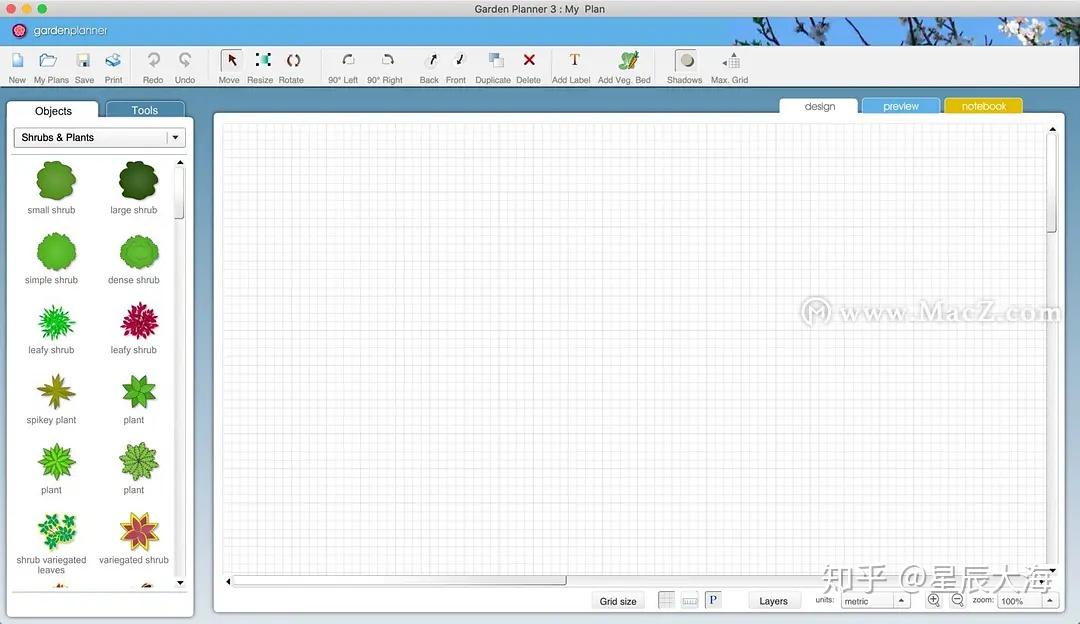1080x624 pixels.
Task: Switch to the preview tab
Action: pyautogui.click(x=899, y=104)
